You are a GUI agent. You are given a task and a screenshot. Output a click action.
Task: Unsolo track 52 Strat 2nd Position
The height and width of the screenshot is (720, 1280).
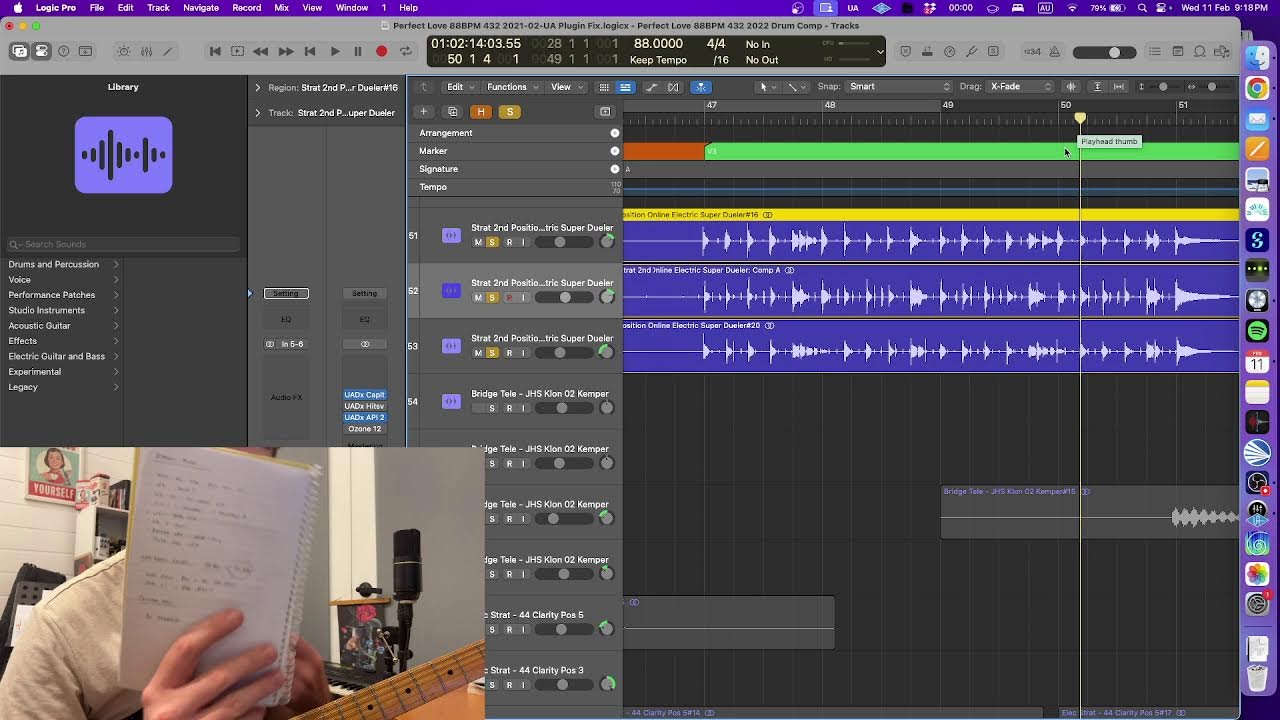[x=492, y=297]
